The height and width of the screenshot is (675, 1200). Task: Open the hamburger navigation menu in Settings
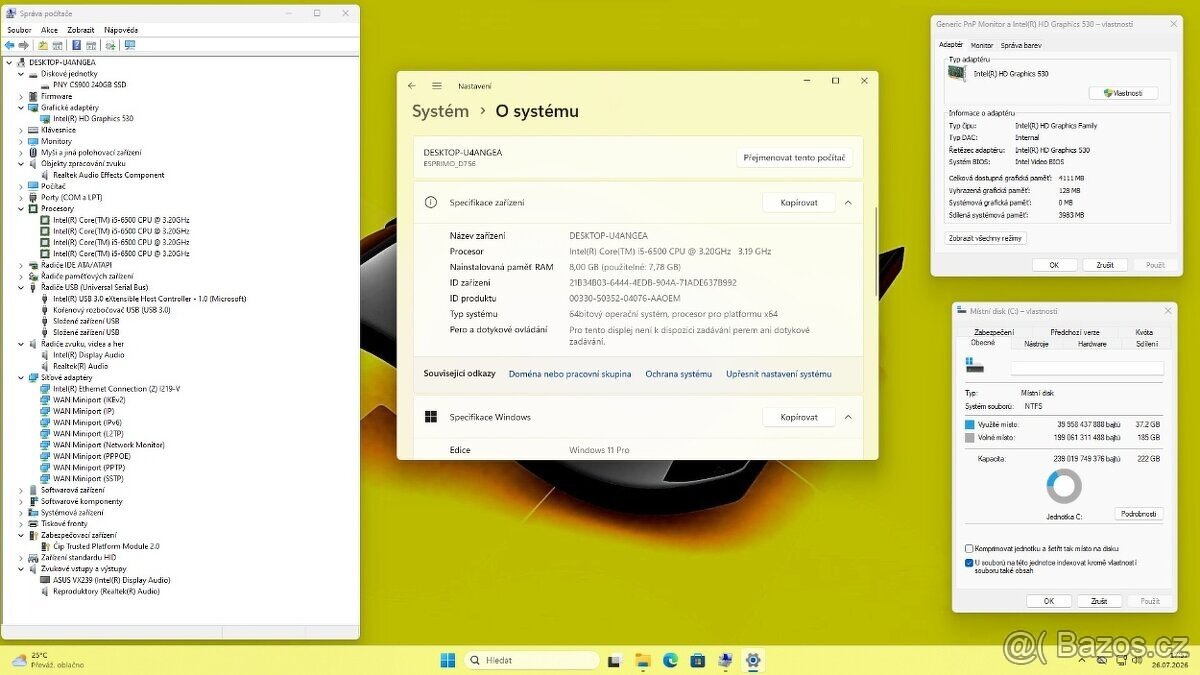tap(437, 86)
